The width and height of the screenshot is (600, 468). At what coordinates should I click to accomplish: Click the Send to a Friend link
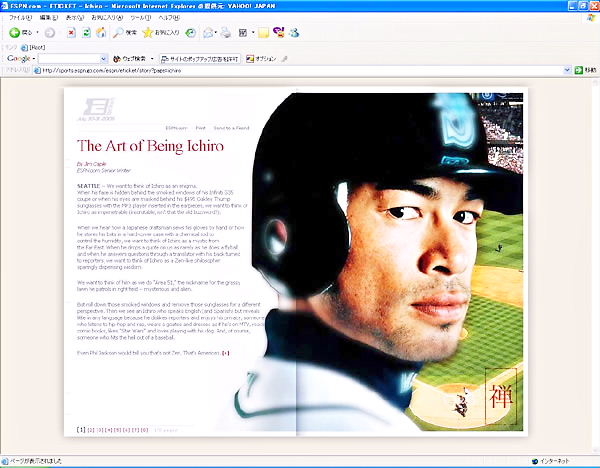pos(230,128)
